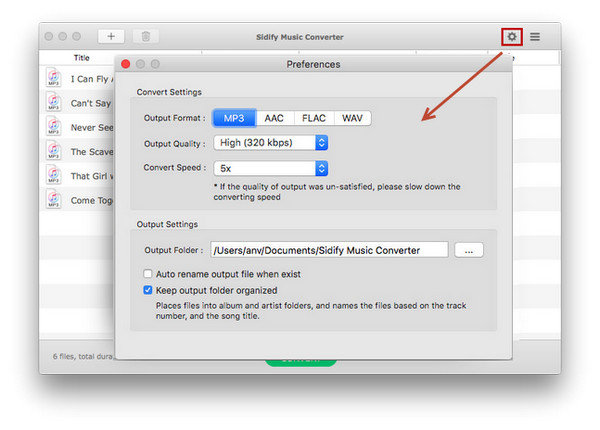Enable Auto rename output file when exist
Viewport: 600px width, 430px height.
[x=148, y=274]
